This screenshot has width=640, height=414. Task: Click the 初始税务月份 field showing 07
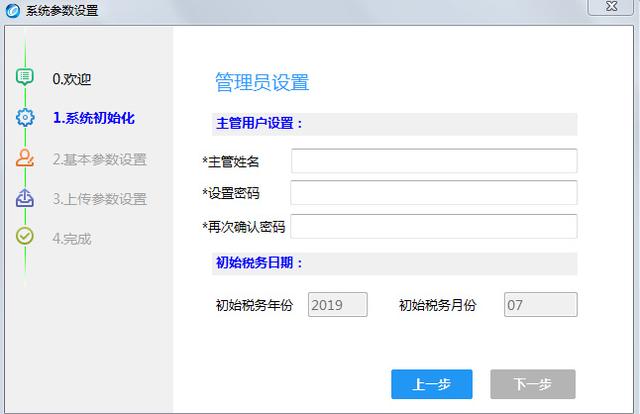pyautogui.click(x=540, y=305)
